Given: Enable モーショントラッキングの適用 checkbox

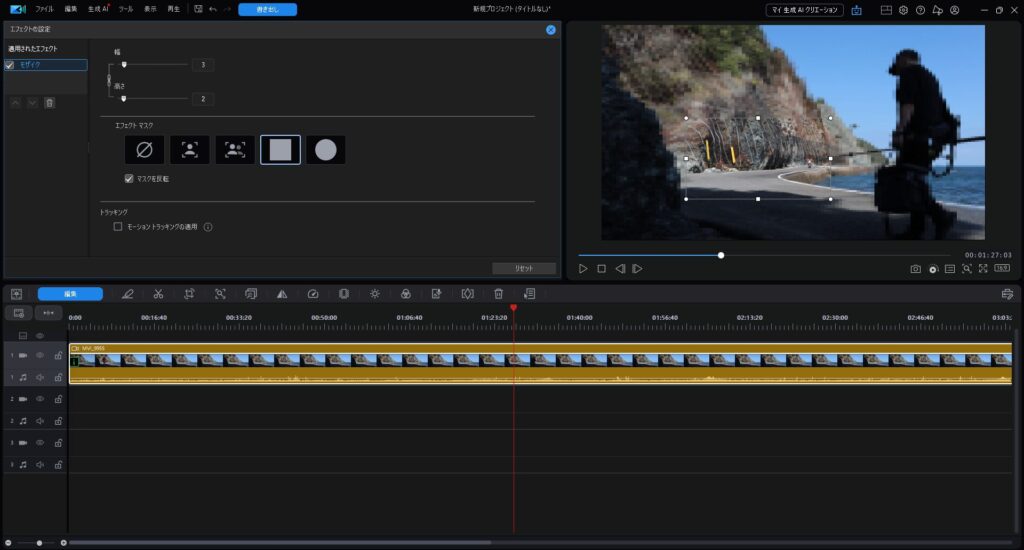Looking at the screenshot, I should tap(118, 227).
